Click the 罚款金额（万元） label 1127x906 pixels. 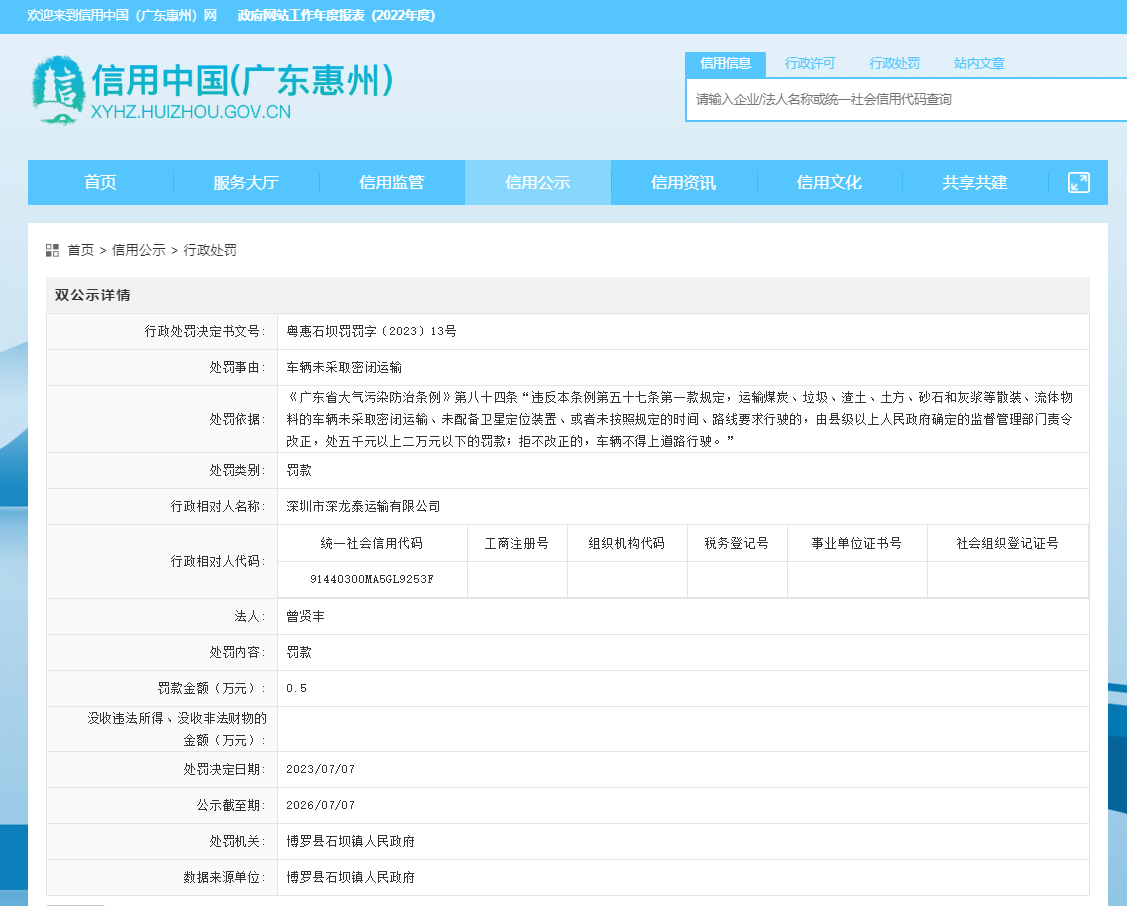[x=211, y=688]
